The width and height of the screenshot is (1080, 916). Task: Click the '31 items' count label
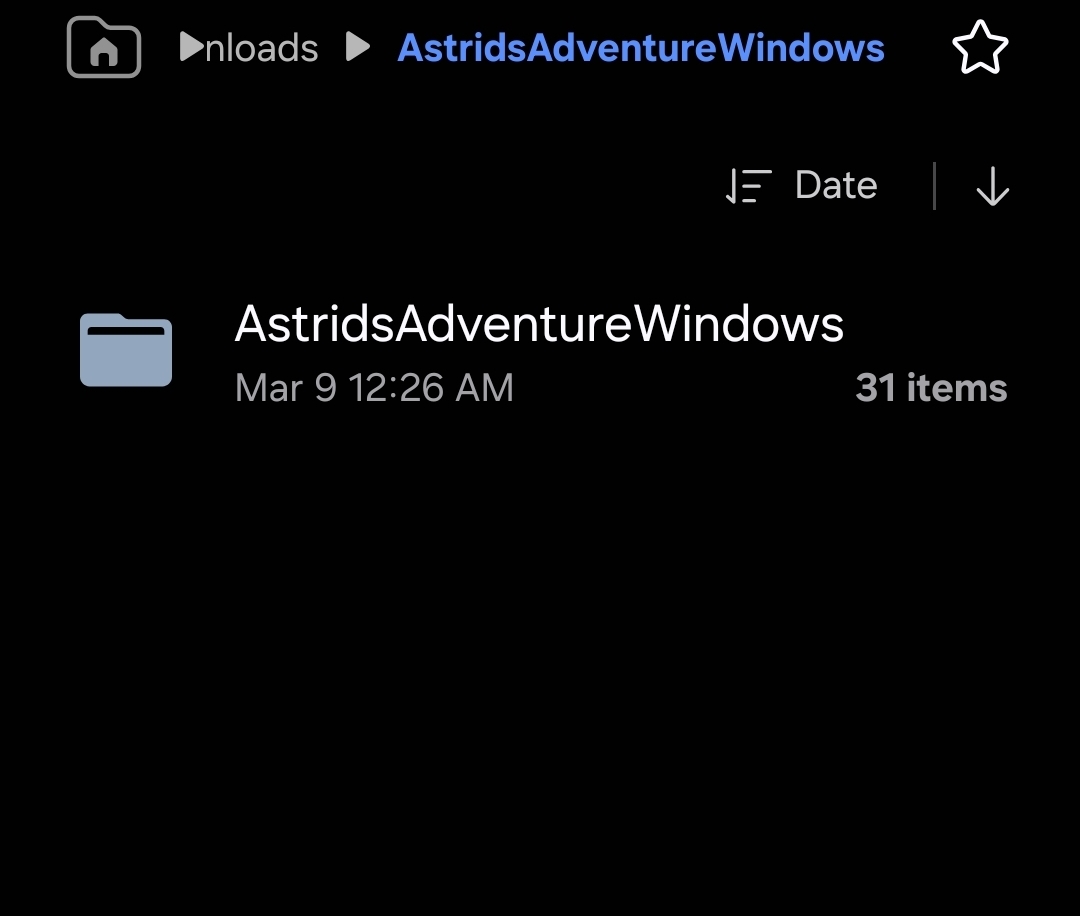point(931,388)
